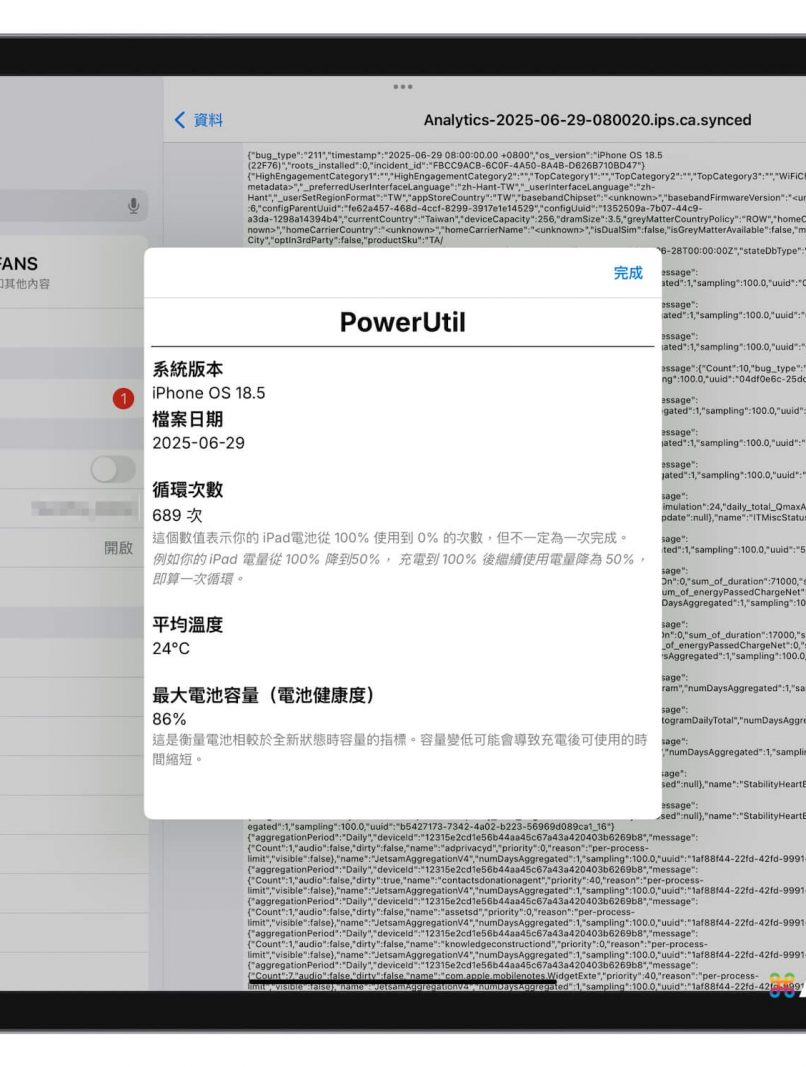806x1067 pixels.
Task: Click the sidebar search field
Action: (60, 206)
